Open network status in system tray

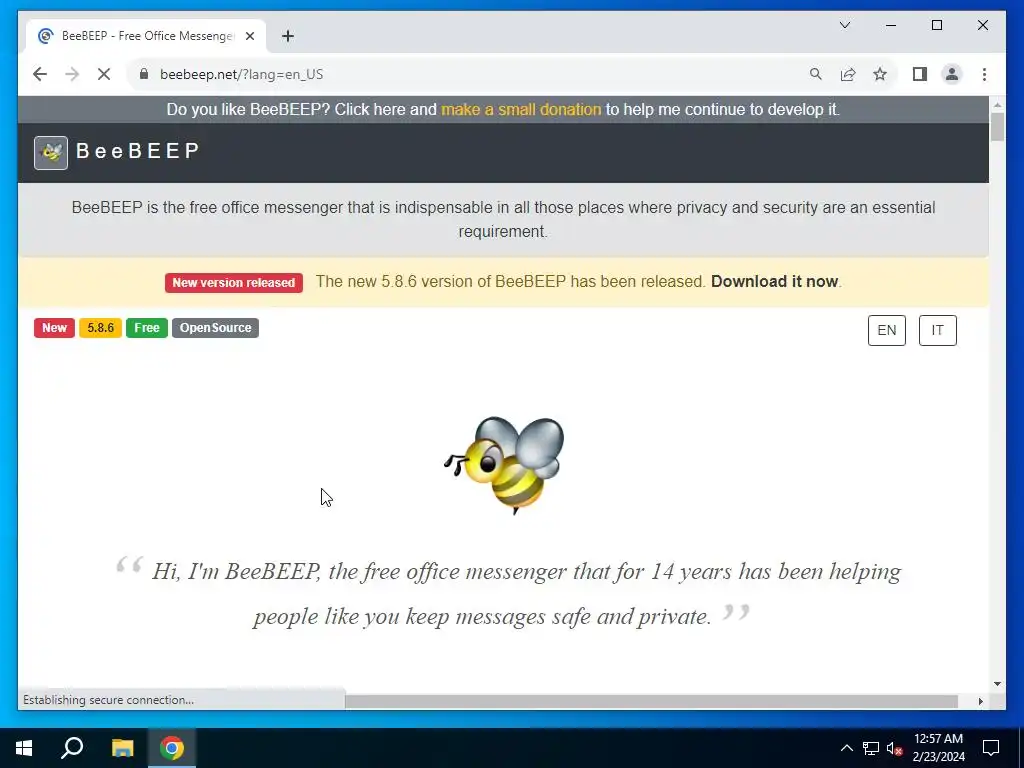pos(871,748)
